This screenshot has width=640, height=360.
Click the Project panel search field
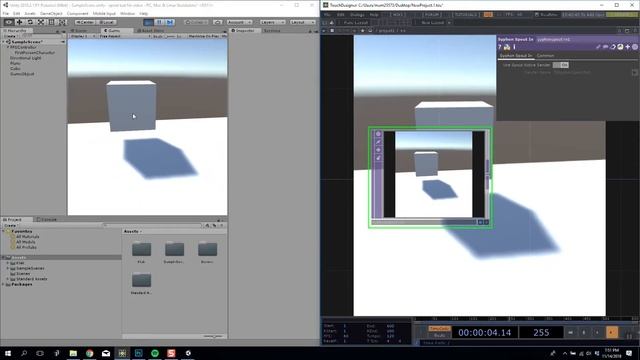pyautogui.click(x=152, y=225)
